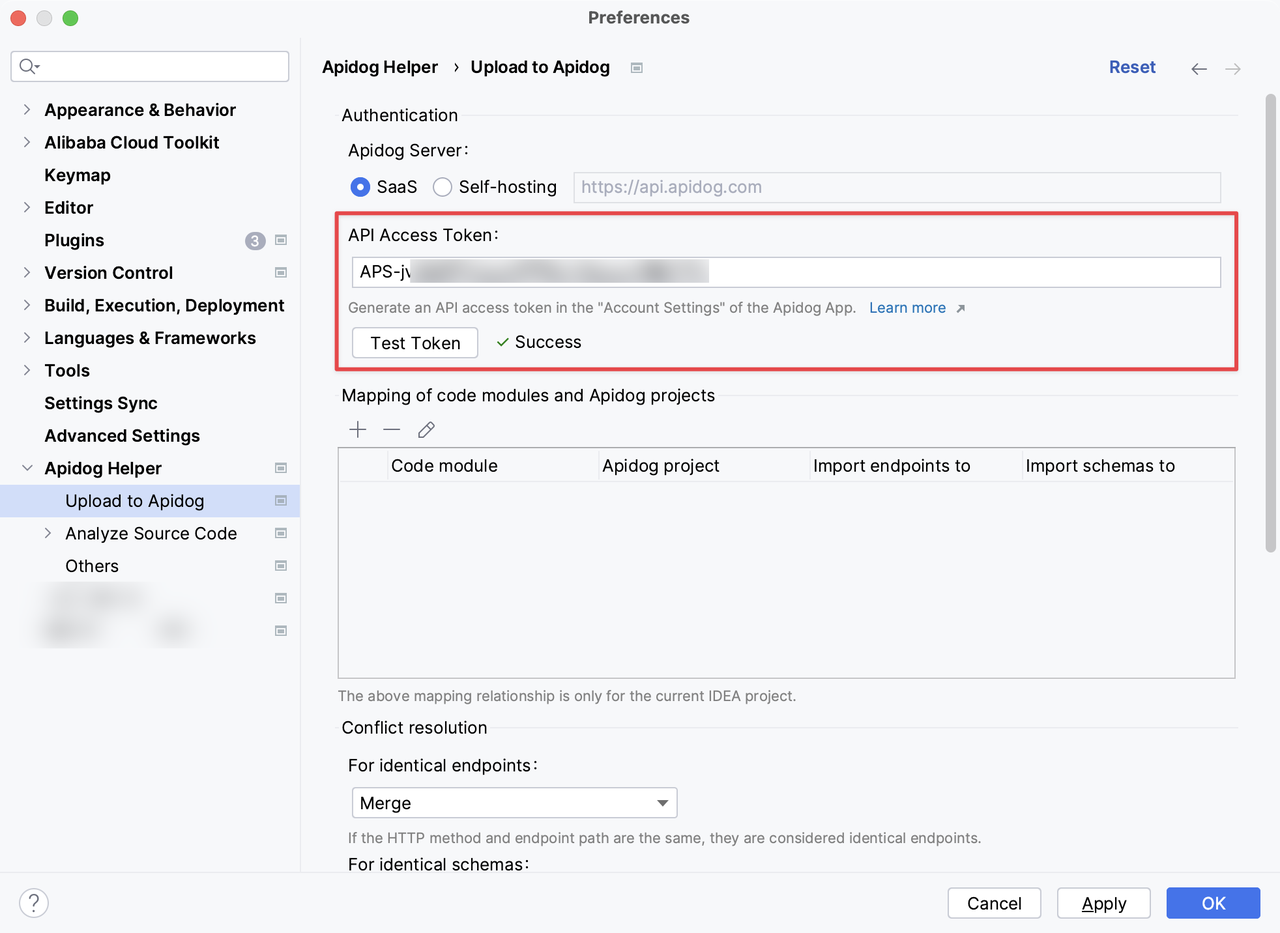The image size is (1280, 933).
Task: Click the Import schemas to column header
Action: pos(1129,466)
